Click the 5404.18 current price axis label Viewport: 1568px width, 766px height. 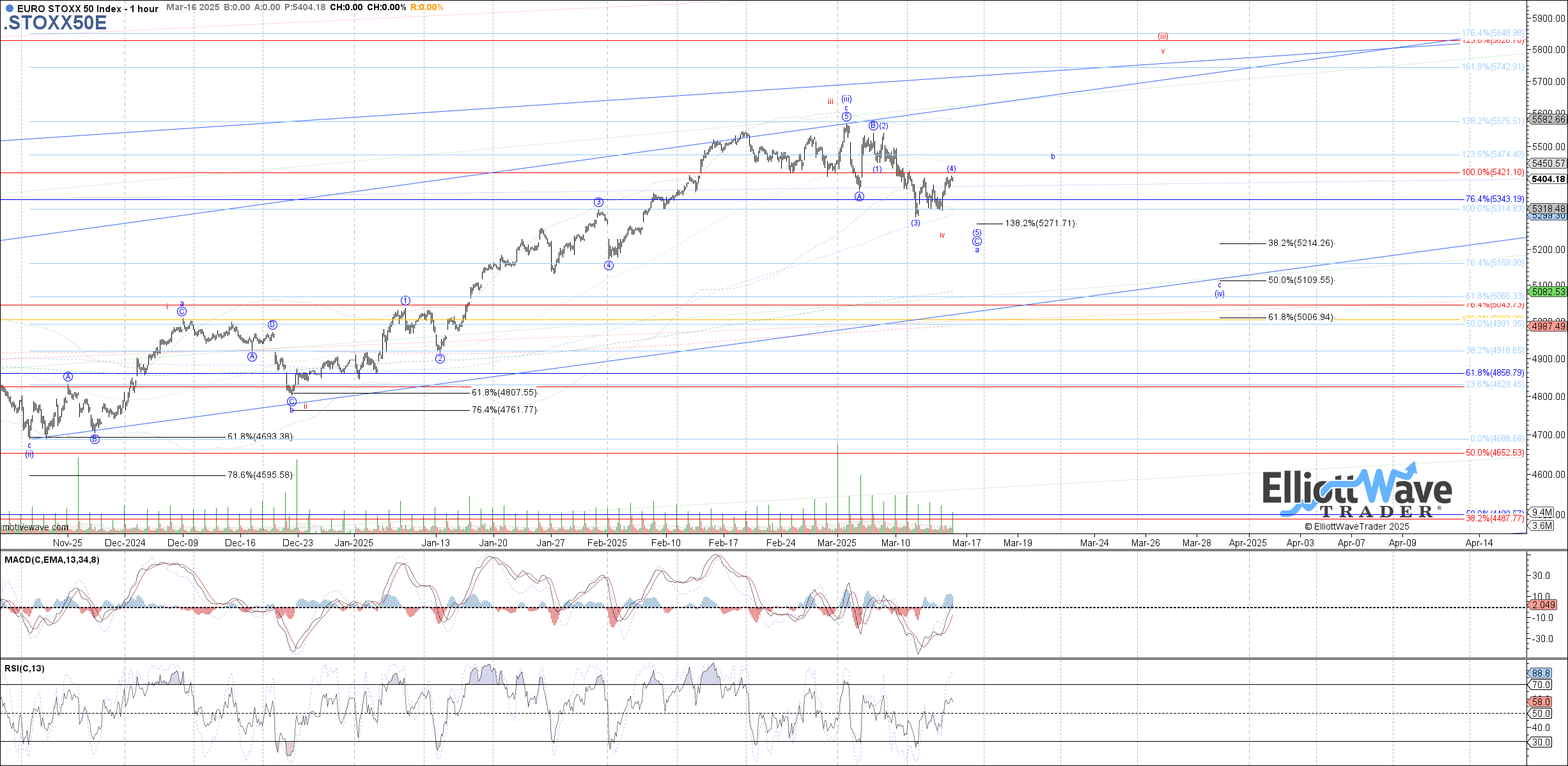[x=1548, y=180]
